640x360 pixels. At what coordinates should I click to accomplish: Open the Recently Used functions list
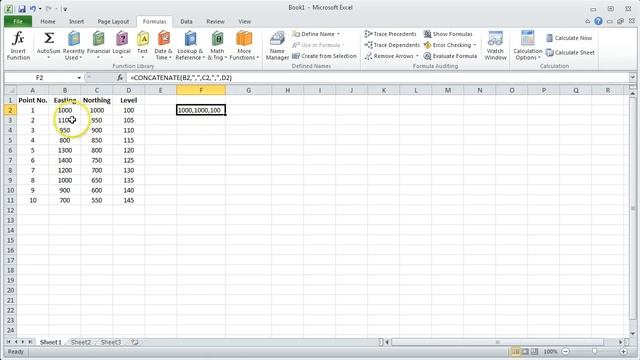coord(73,46)
